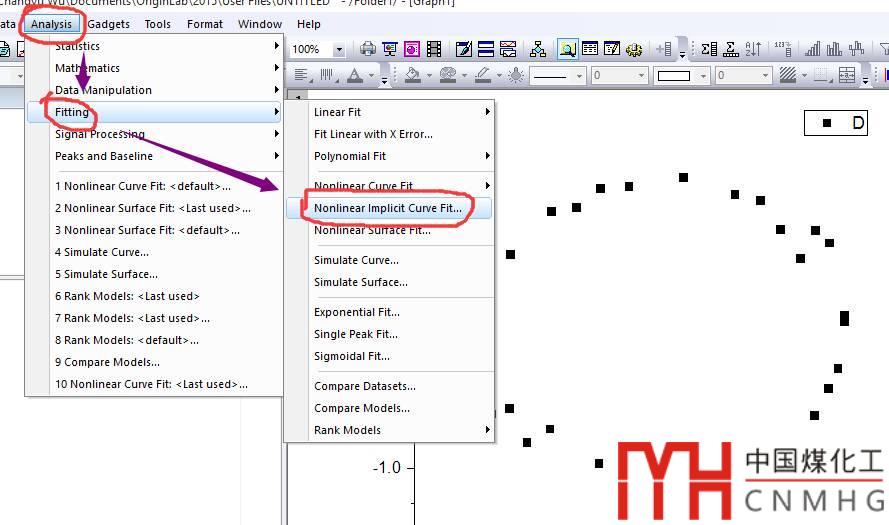Screen dimensions: 889x525
Task: Open the font color dropdown arrow
Action: [371, 75]
